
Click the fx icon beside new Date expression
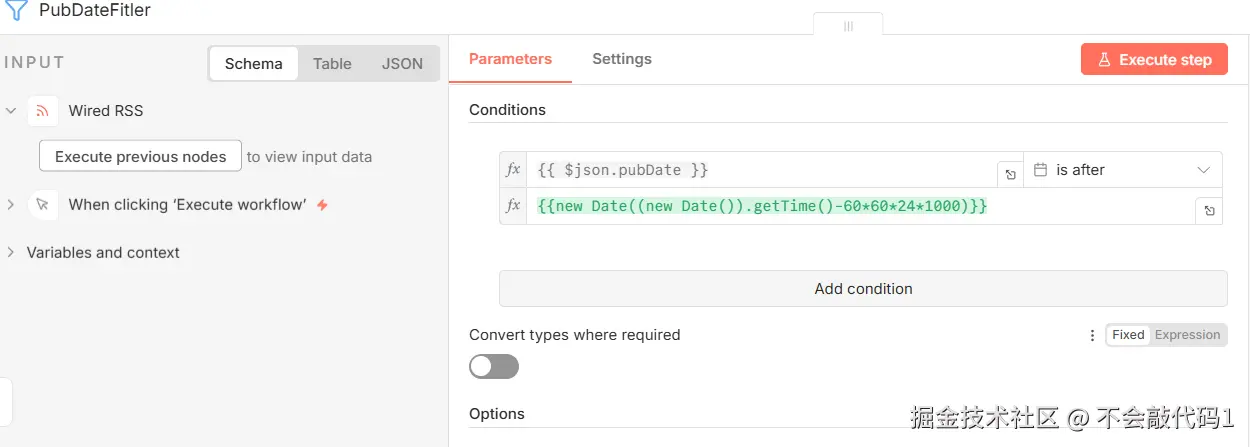coord(513,206)
